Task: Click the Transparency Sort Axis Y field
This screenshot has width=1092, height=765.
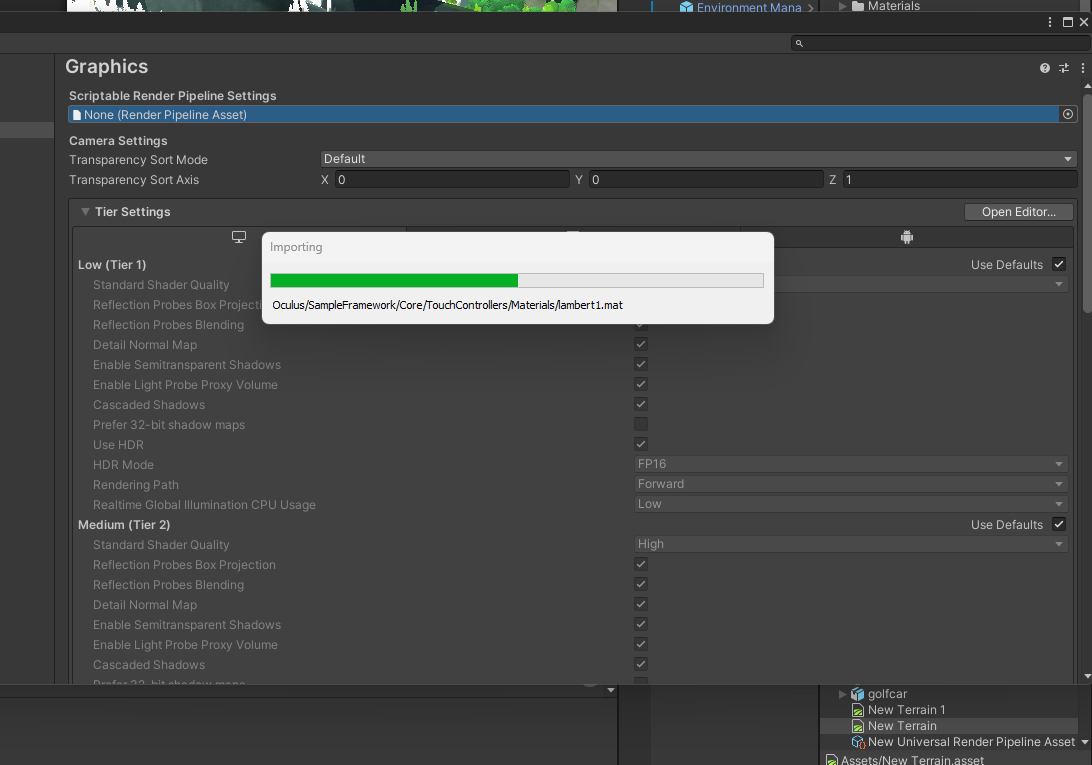Action: 706,180
